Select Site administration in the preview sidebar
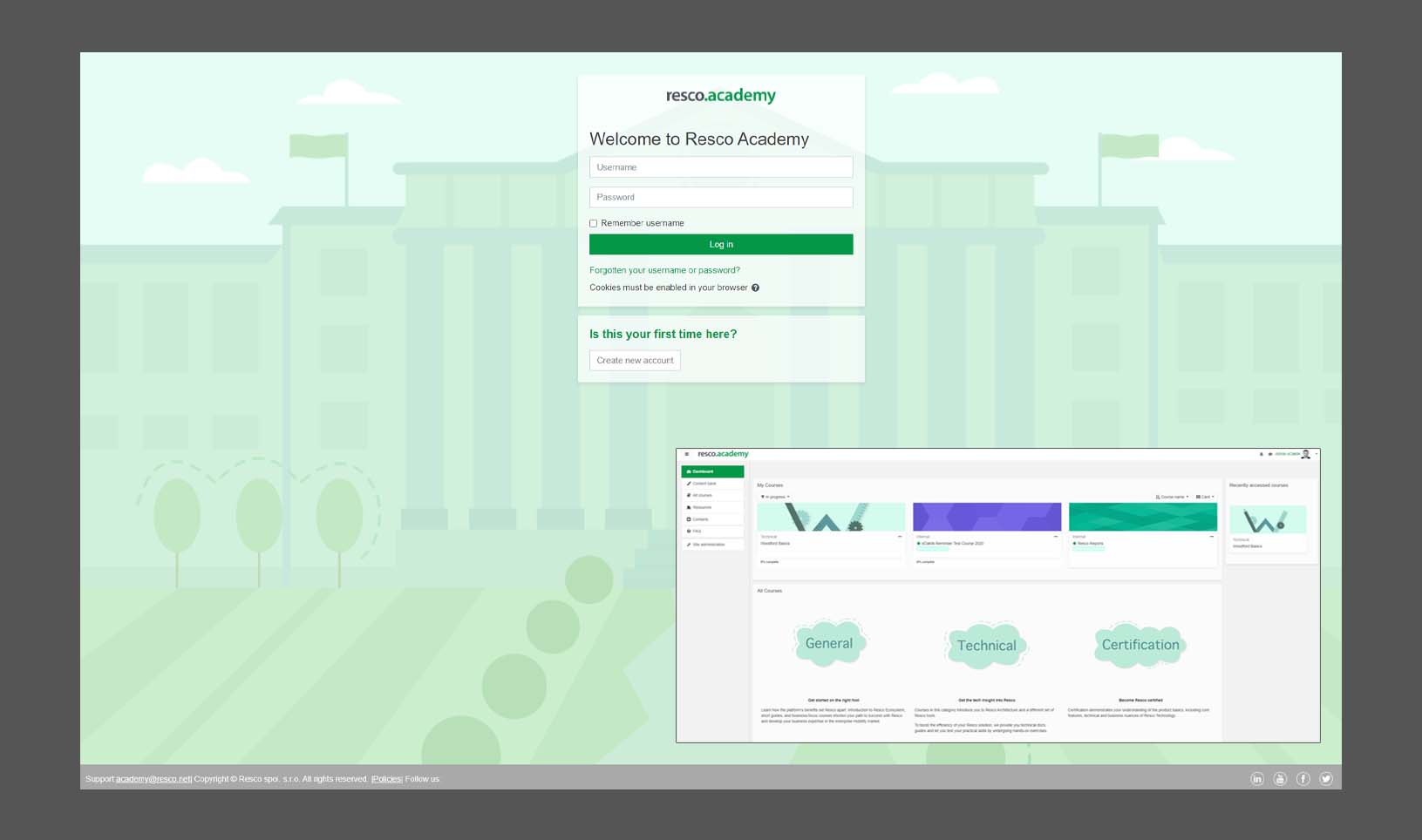The width and height of the screenshot is (1422, 840). coord(712,545)
